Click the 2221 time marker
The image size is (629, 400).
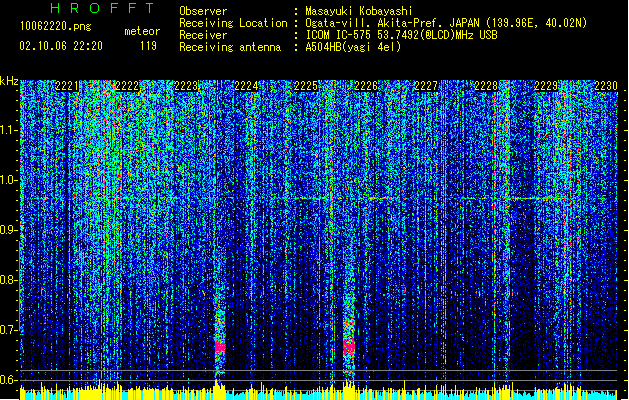67,86
